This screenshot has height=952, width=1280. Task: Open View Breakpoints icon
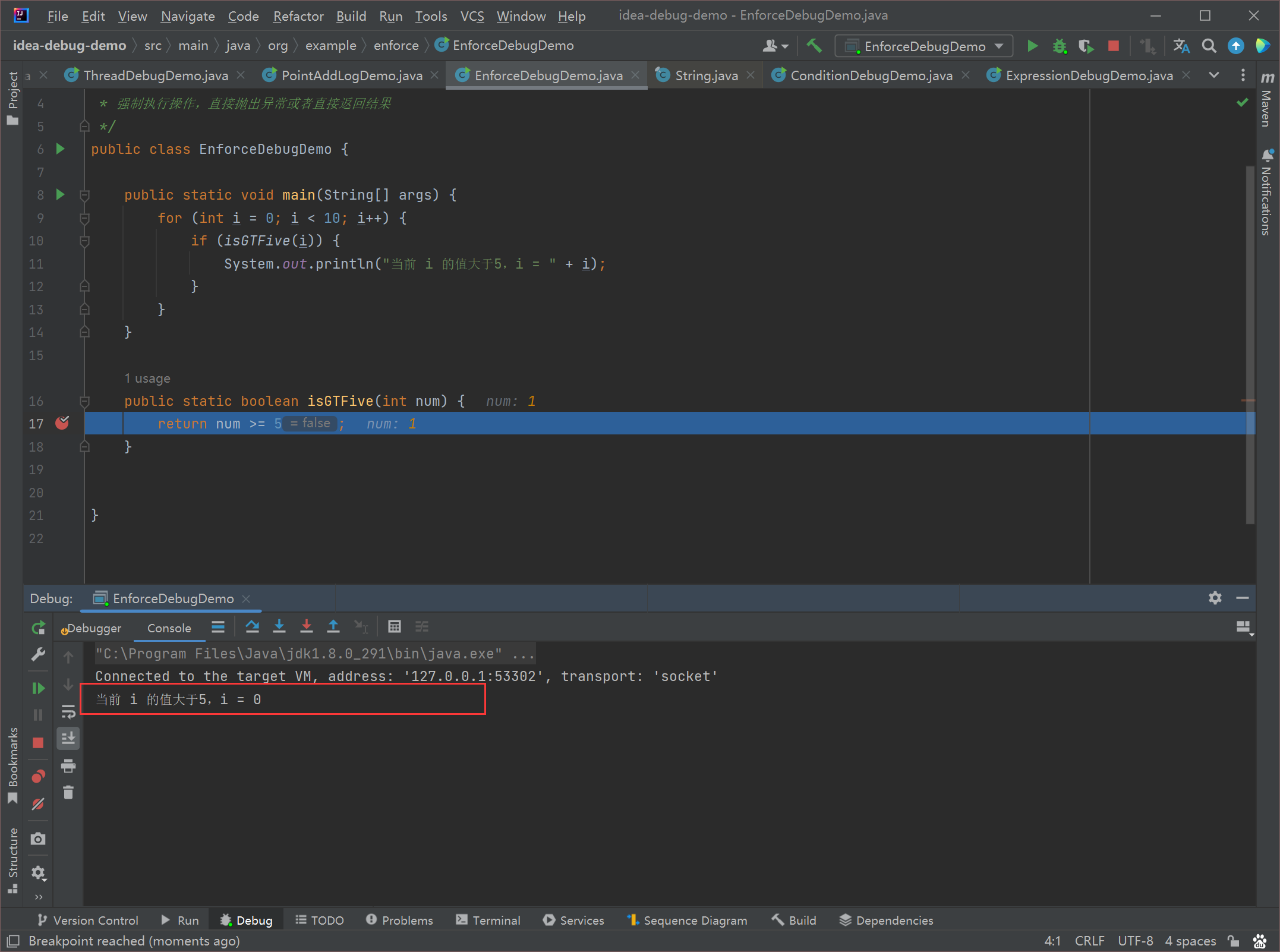(x=38, y=776)
